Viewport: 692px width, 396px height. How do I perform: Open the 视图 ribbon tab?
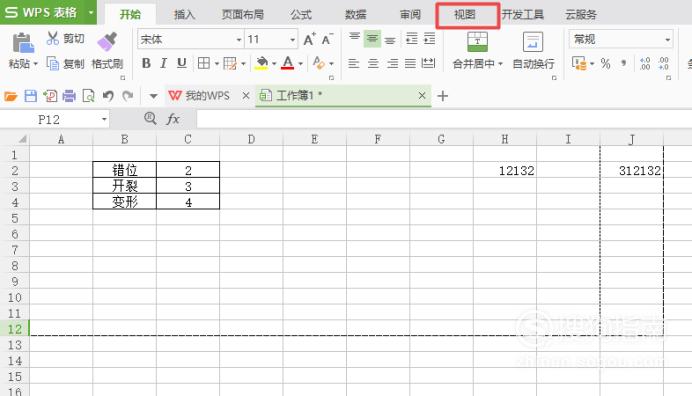click(465, 15)
